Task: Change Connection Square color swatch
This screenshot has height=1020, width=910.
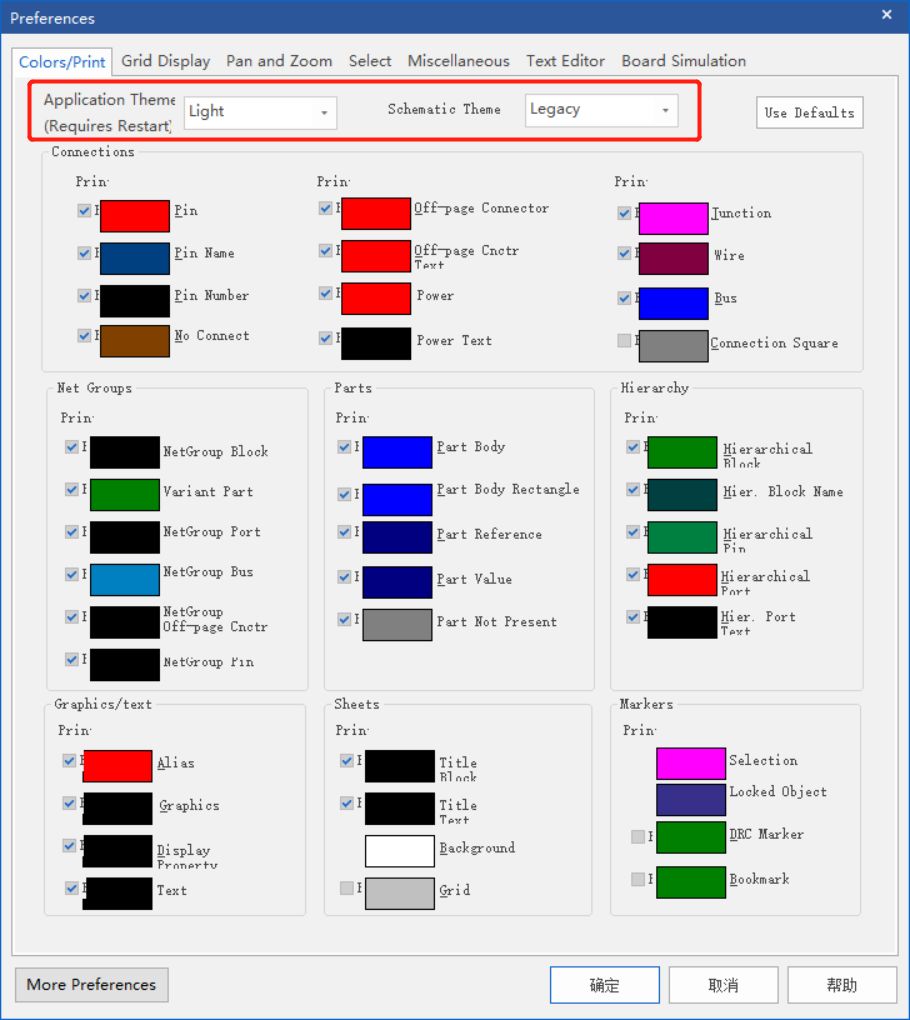Action: tap(673, 346)
